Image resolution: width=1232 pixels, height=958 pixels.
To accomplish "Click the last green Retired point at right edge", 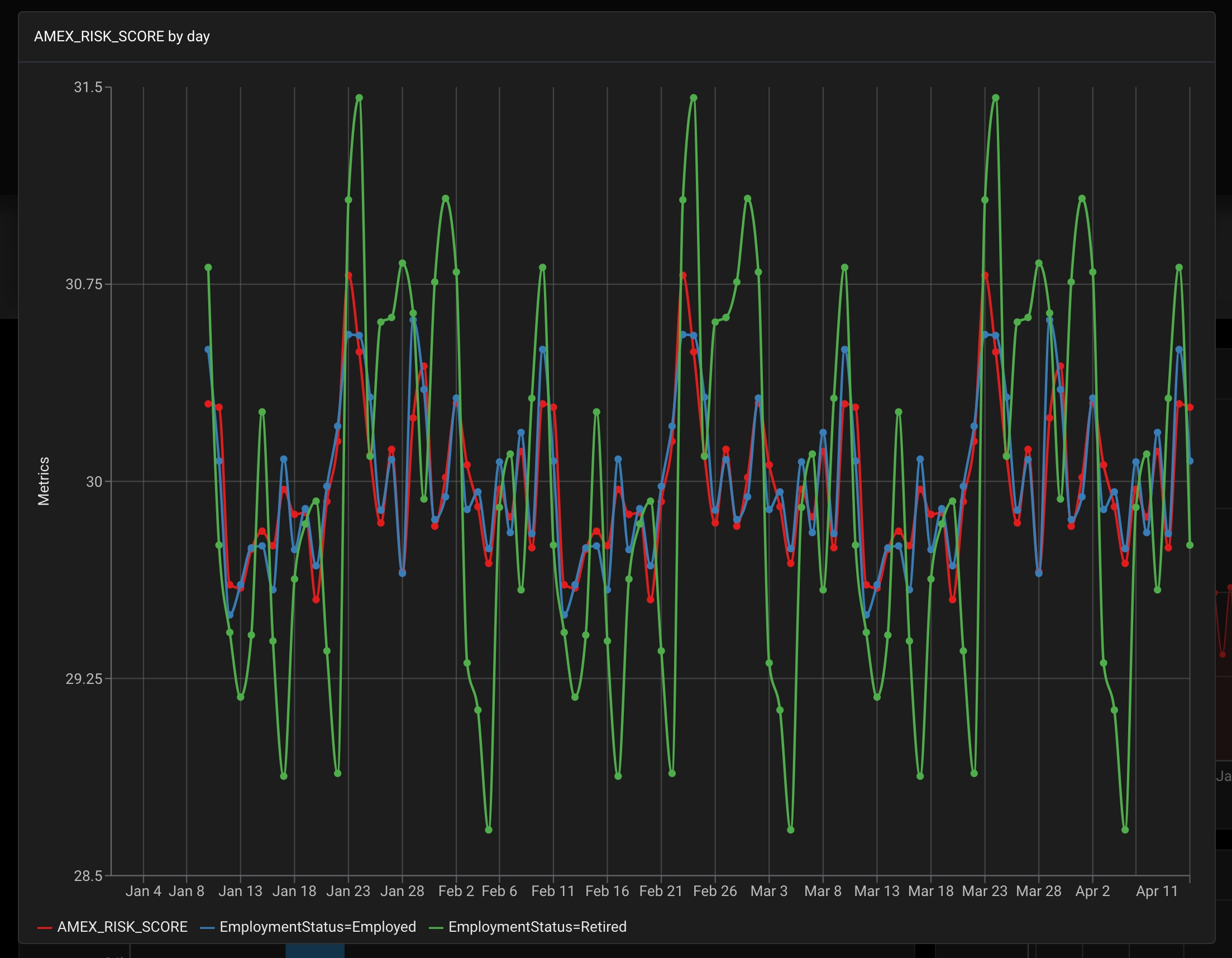I will click(x=1190, y=545).
